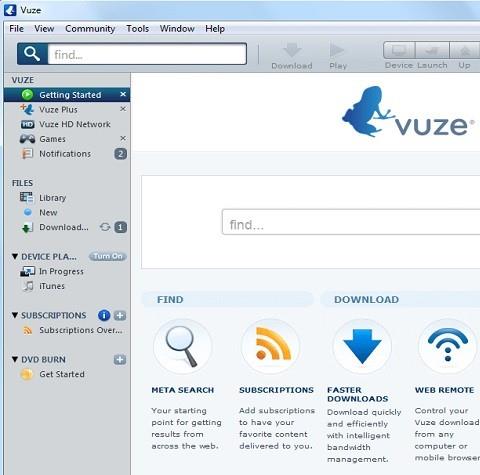The image size is (480, 475).
Task: Click the Vuze title bar app icon
Action: coord(10,10)
